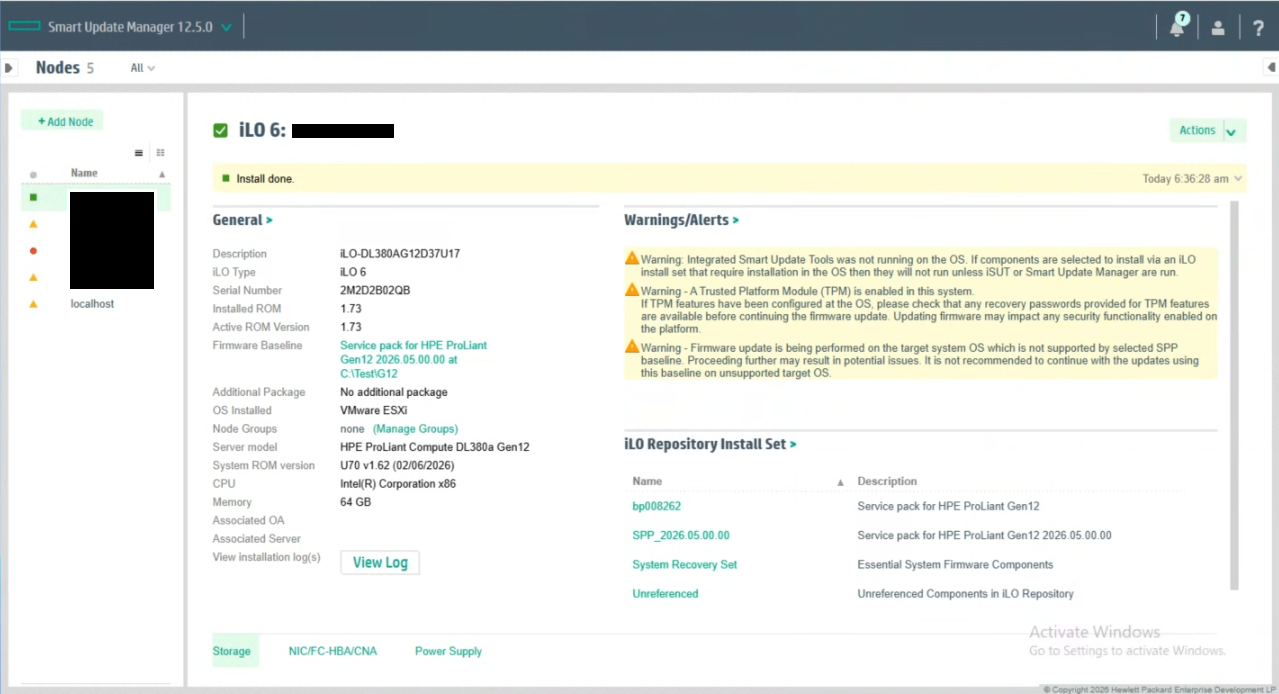Switch node list to list view icon

coord(139,153)
